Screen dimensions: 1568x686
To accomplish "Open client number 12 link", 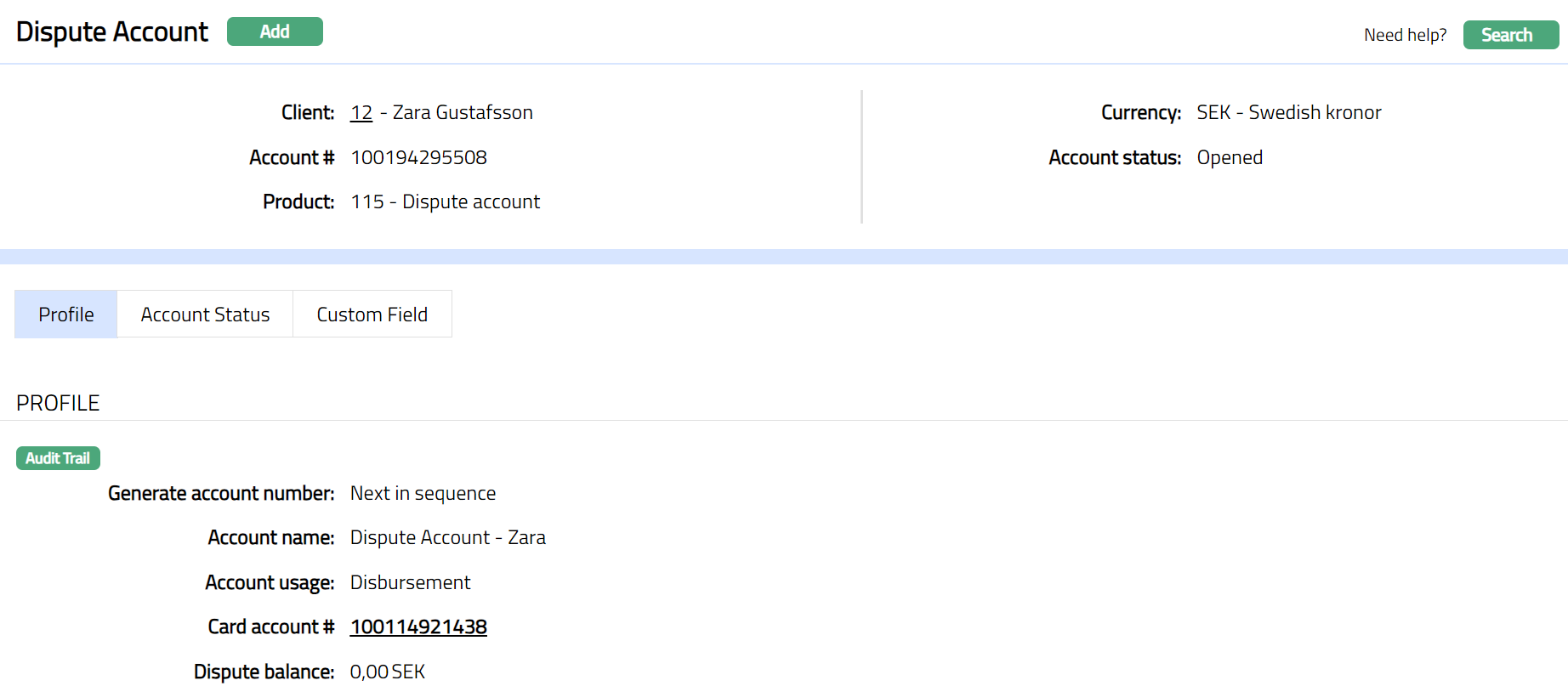I will click(361, 113).
